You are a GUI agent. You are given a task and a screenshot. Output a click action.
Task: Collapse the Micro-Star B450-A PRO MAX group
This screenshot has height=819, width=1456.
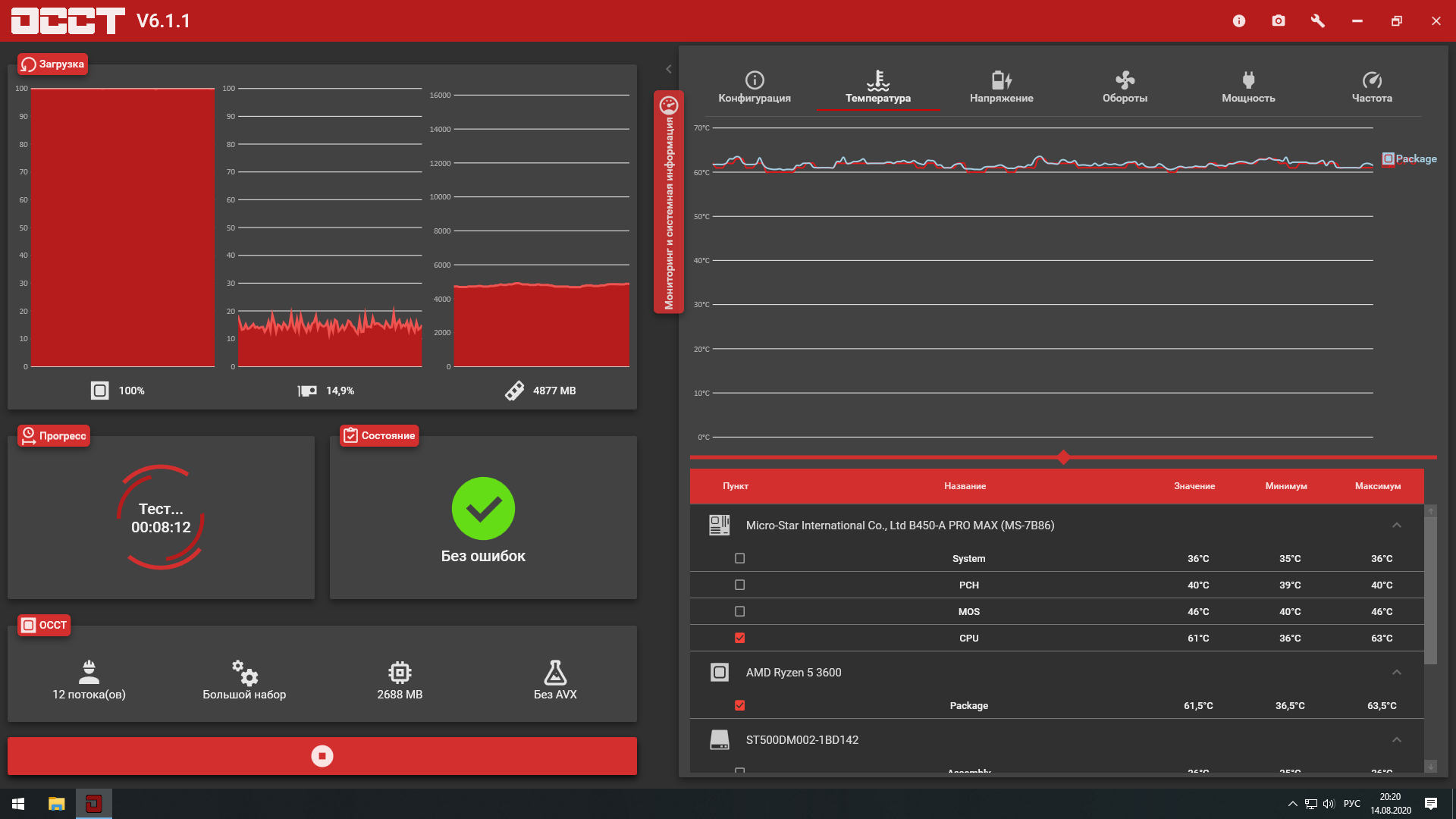pyautogui.click(x=1397, y=526)
